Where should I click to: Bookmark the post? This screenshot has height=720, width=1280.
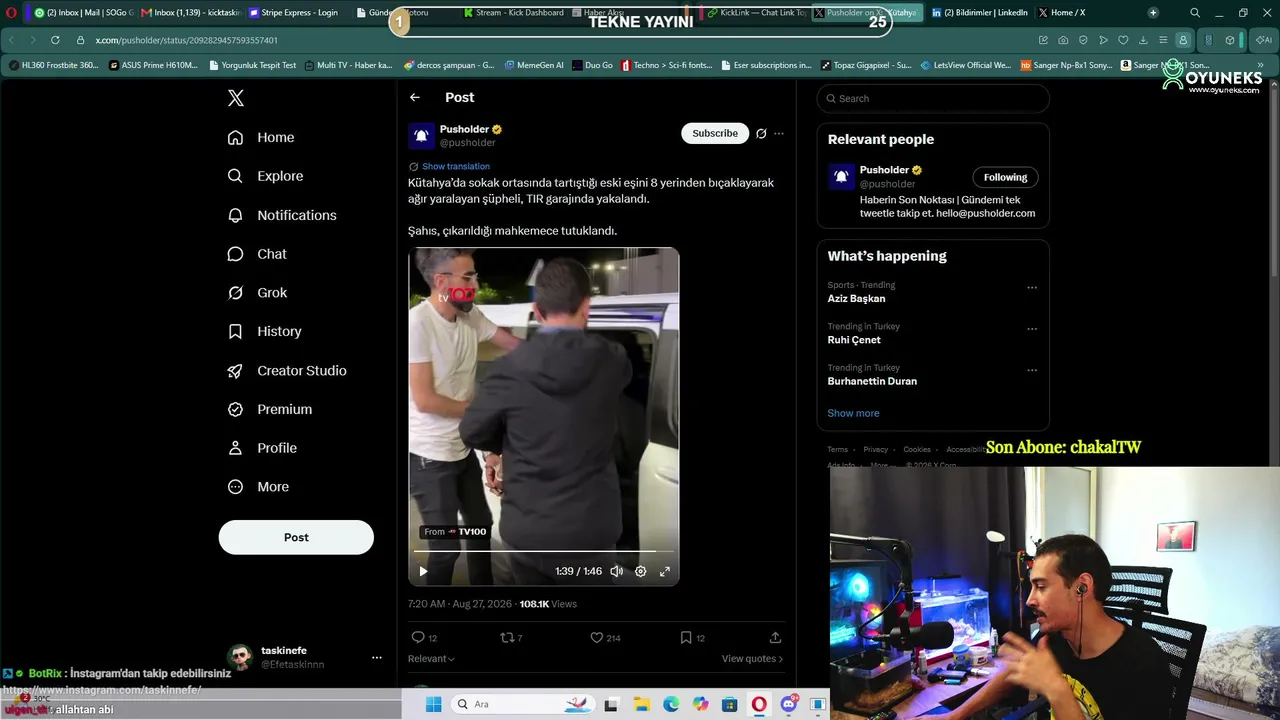[686, 637]
